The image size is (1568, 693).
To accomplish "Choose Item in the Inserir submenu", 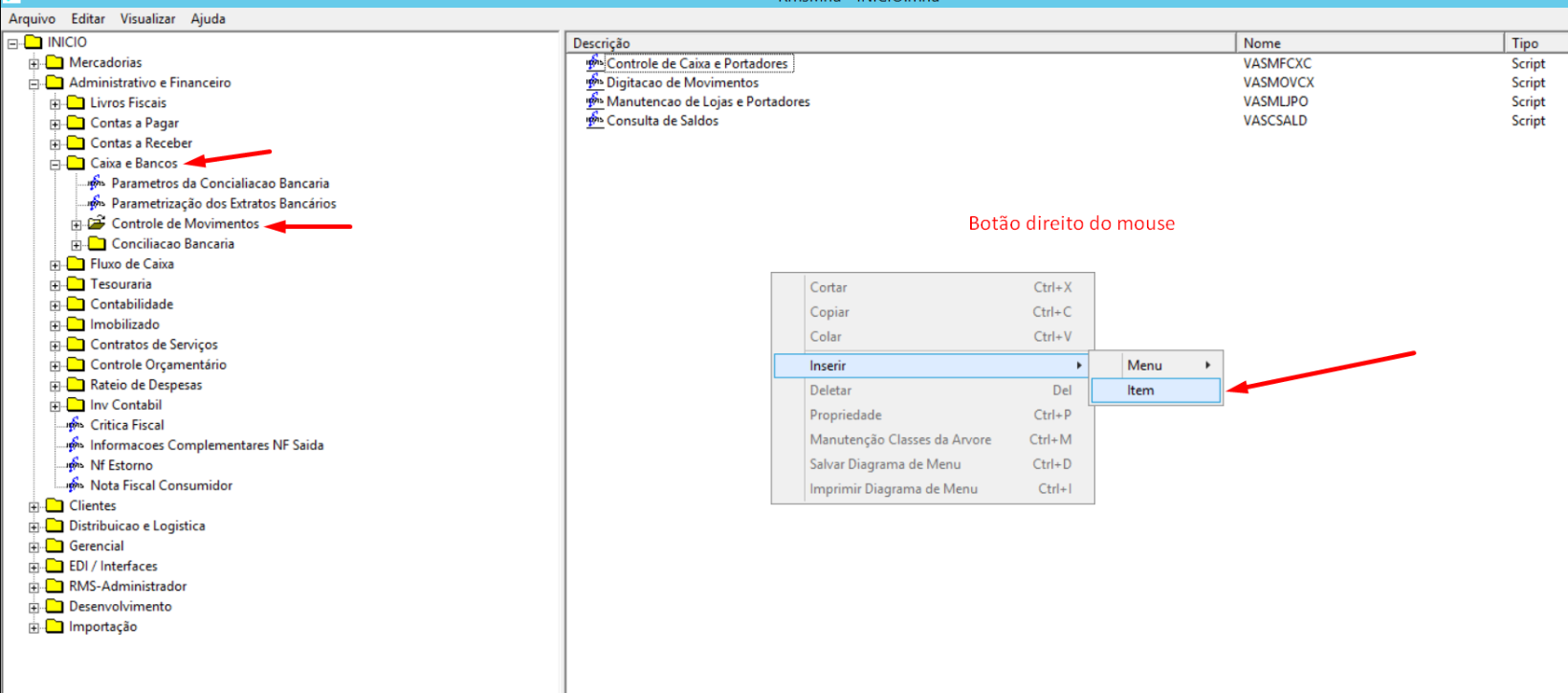I will point(1156,391).
